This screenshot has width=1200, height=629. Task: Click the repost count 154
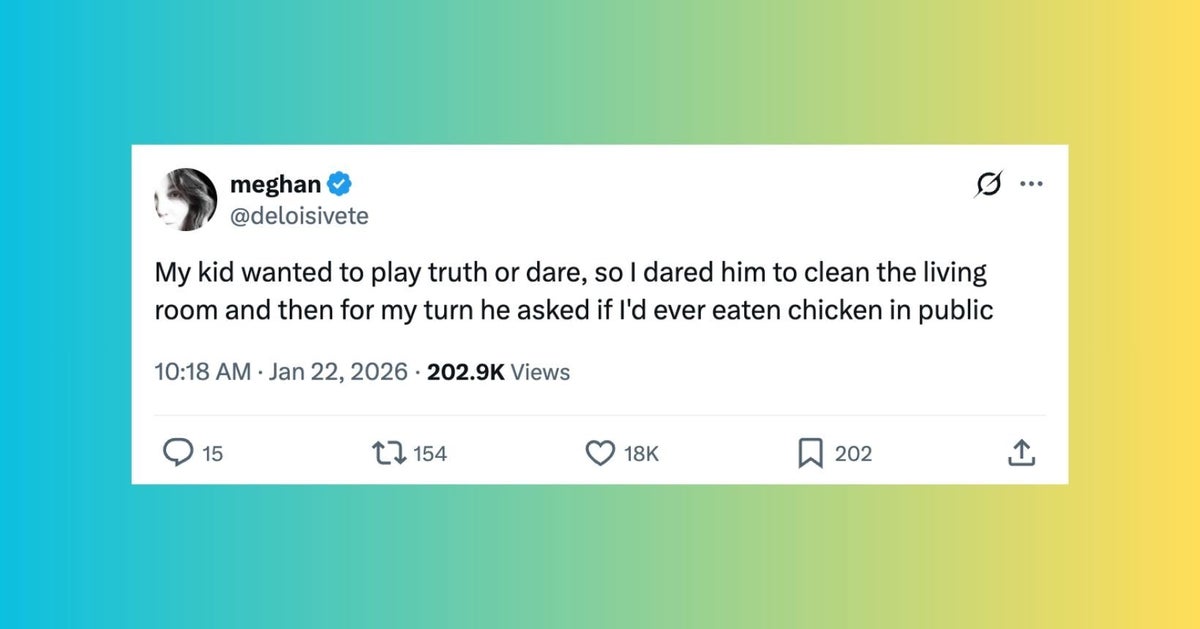pos(429,454)
